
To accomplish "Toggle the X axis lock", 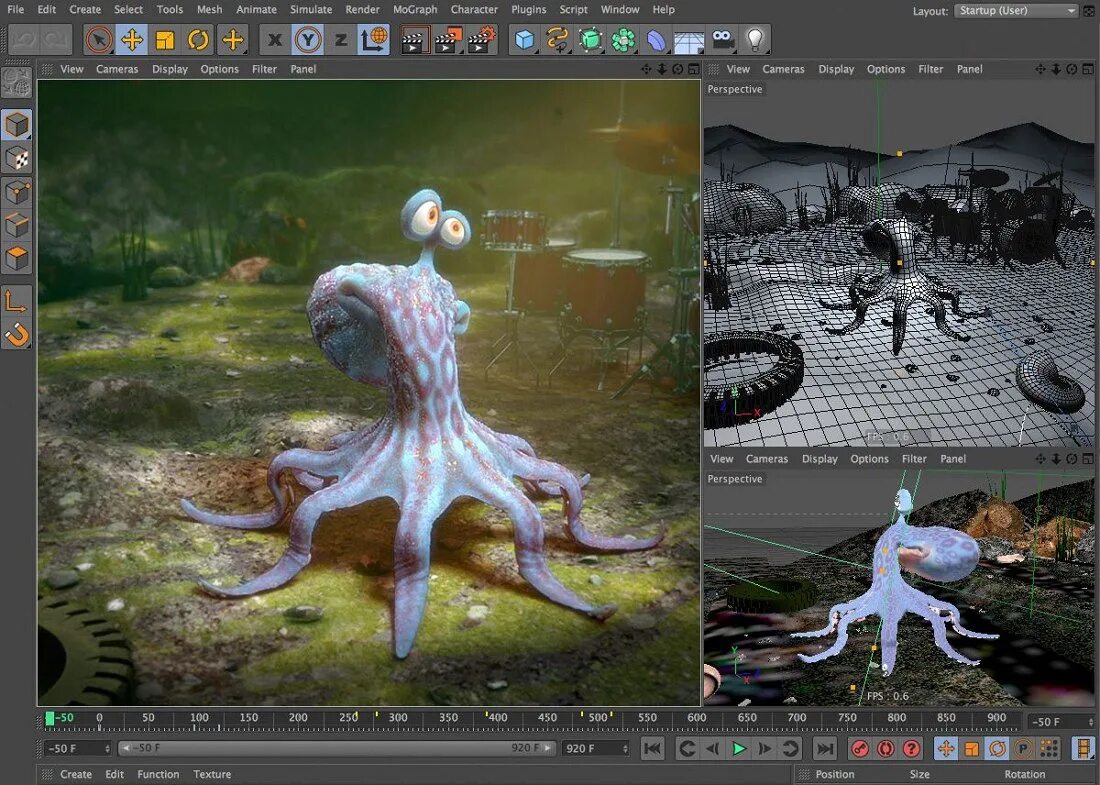I will coord(276,40).
